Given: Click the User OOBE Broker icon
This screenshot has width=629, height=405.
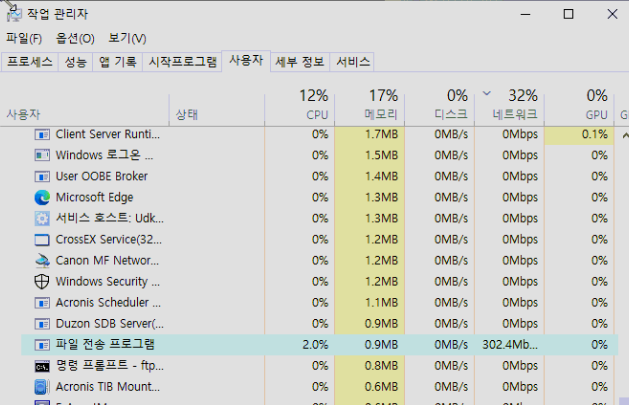Looking at the screenshot, I should (x=42, y=176).
